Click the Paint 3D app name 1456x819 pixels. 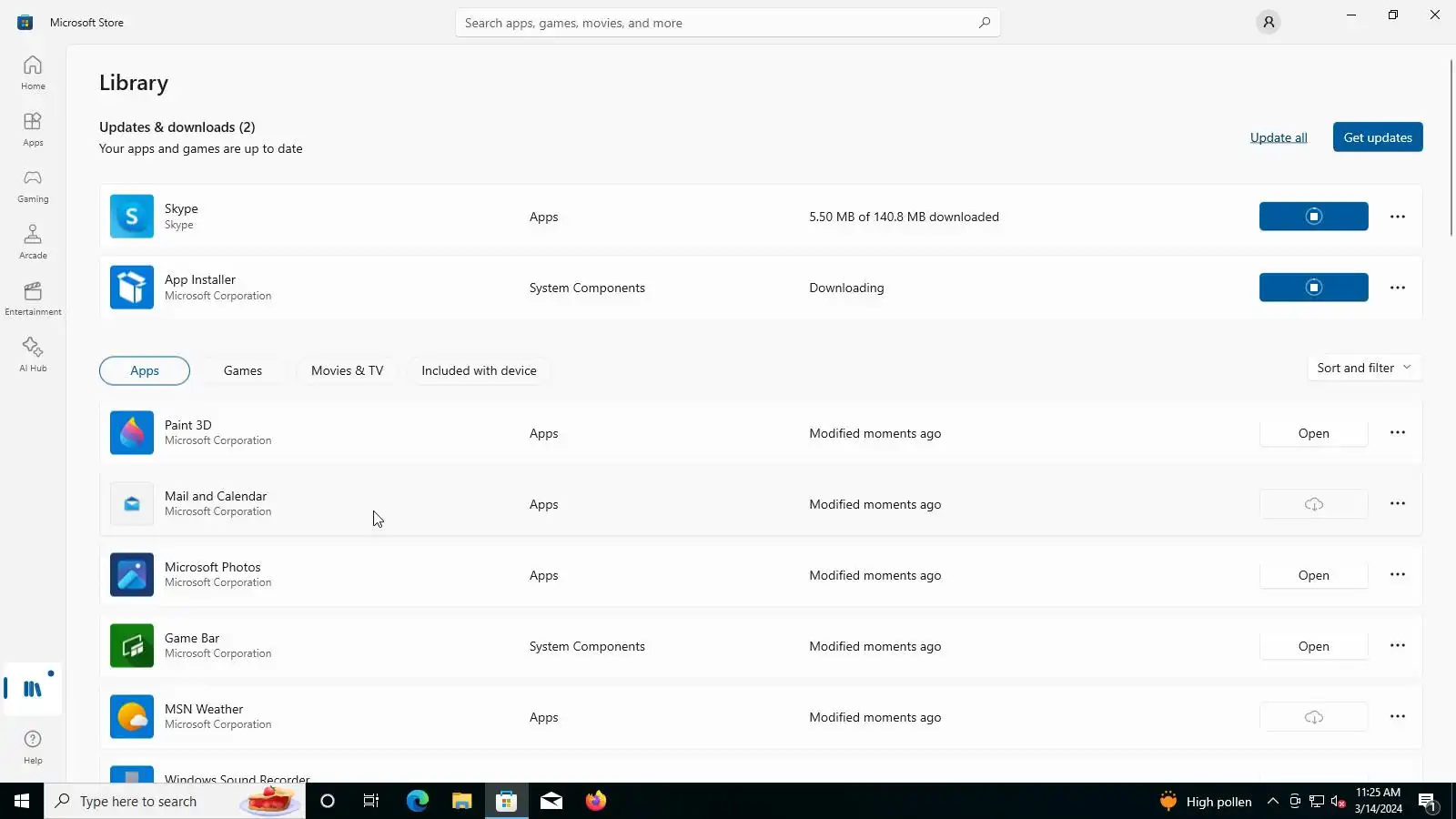(188, 425)
